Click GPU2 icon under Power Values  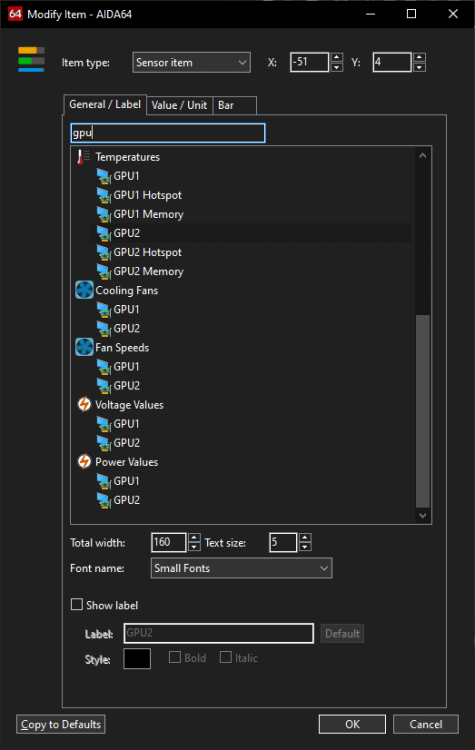[104, 500]
